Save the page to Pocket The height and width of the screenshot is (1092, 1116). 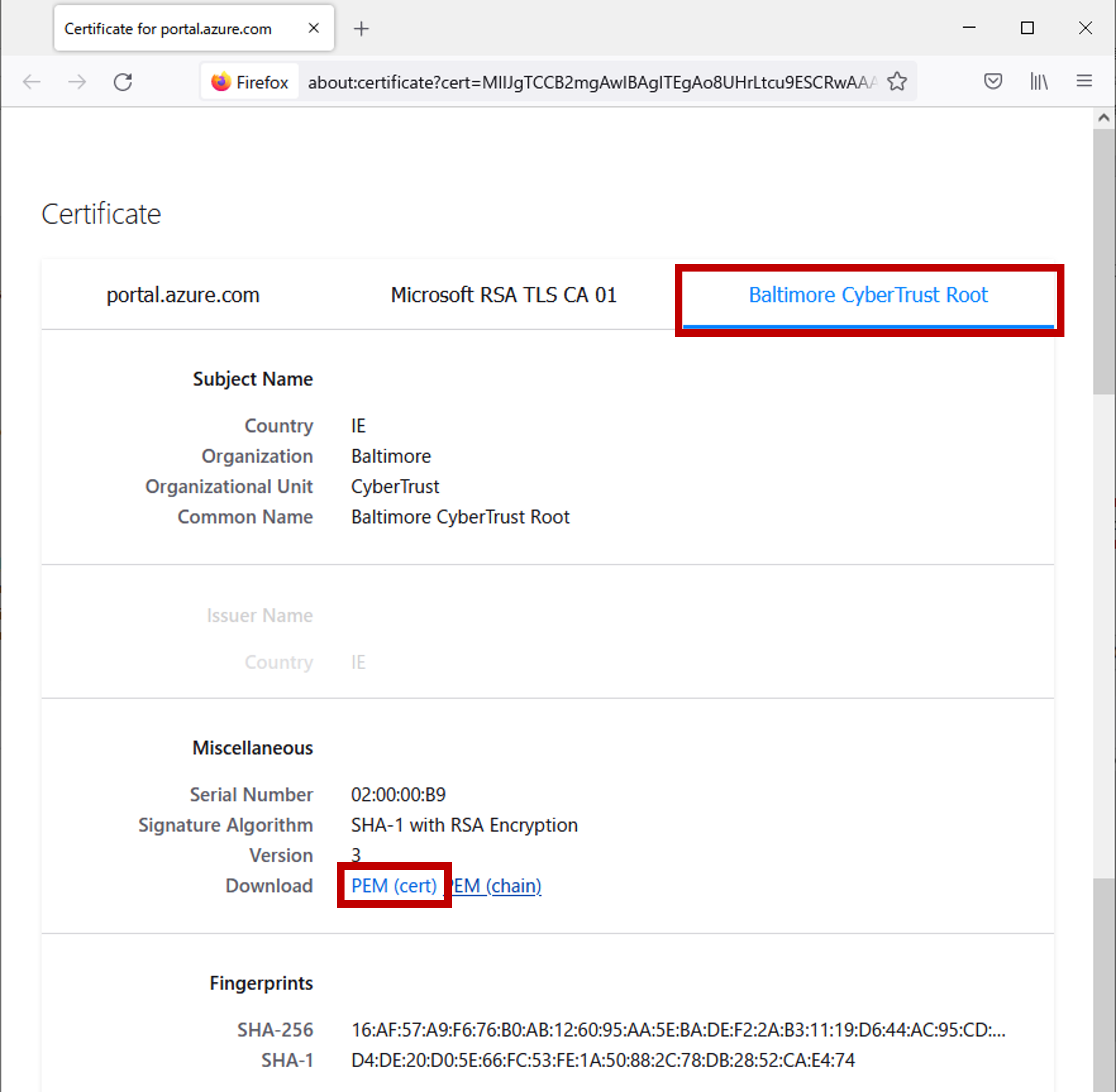[x=993, y=81]
